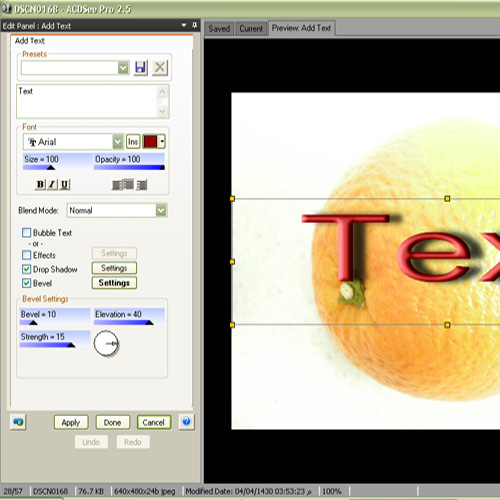500x500 pixels.
Task: Click the Ins insert special character button
Action: pyautogui.click(x=133, y=142)
